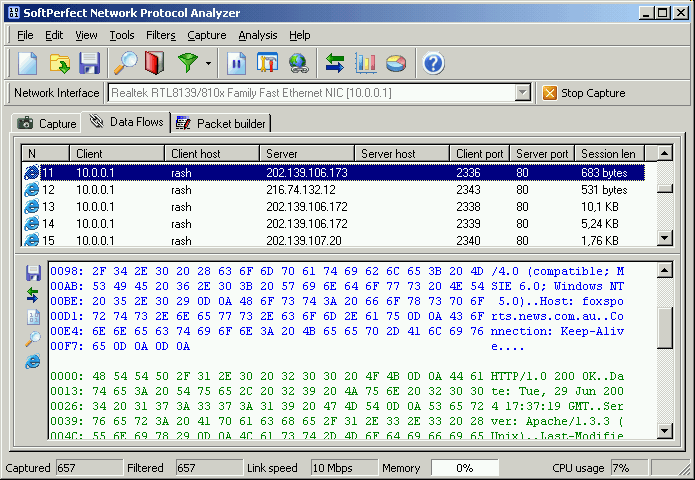Click the pie chart toolbar icon
This screenshot has width=695, height=480.
pyautogui.click(x=396, y=64)
